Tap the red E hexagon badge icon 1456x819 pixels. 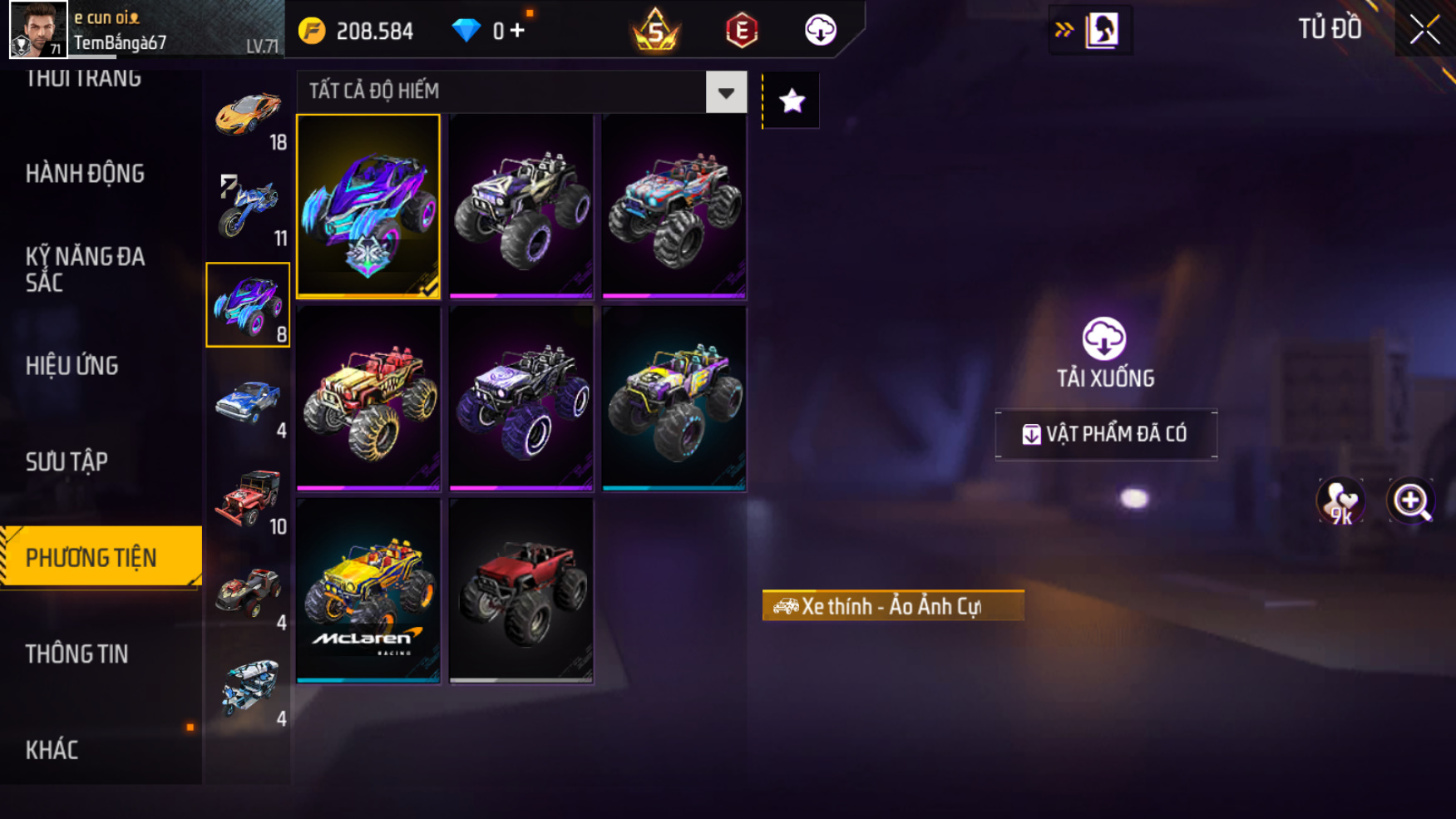tap(742, 31)
